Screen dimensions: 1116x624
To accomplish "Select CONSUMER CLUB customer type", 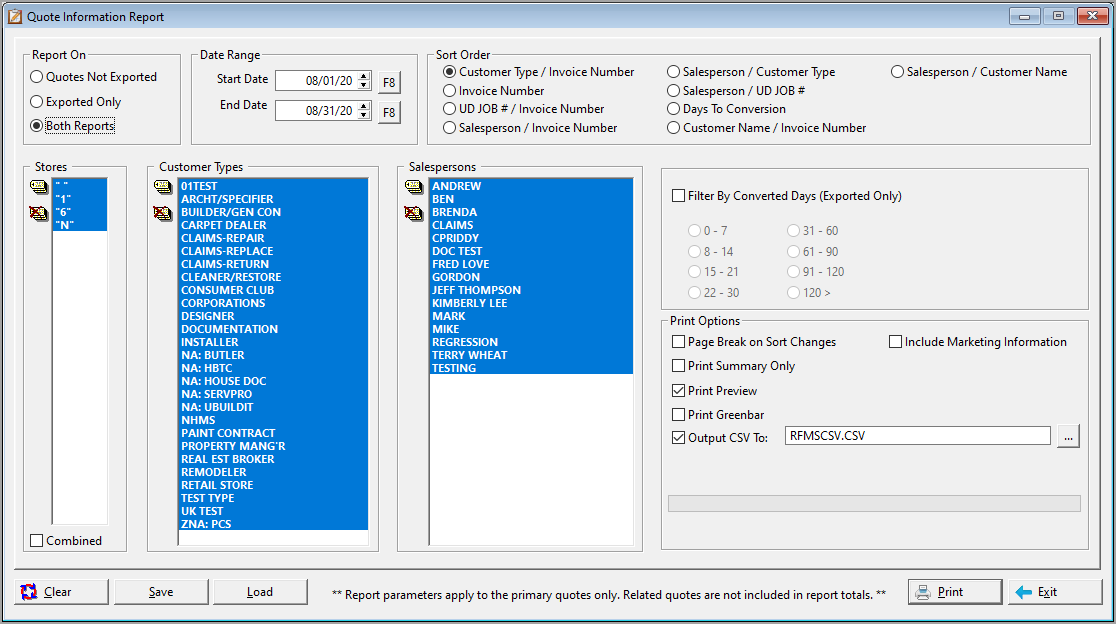I will point(273,290).
